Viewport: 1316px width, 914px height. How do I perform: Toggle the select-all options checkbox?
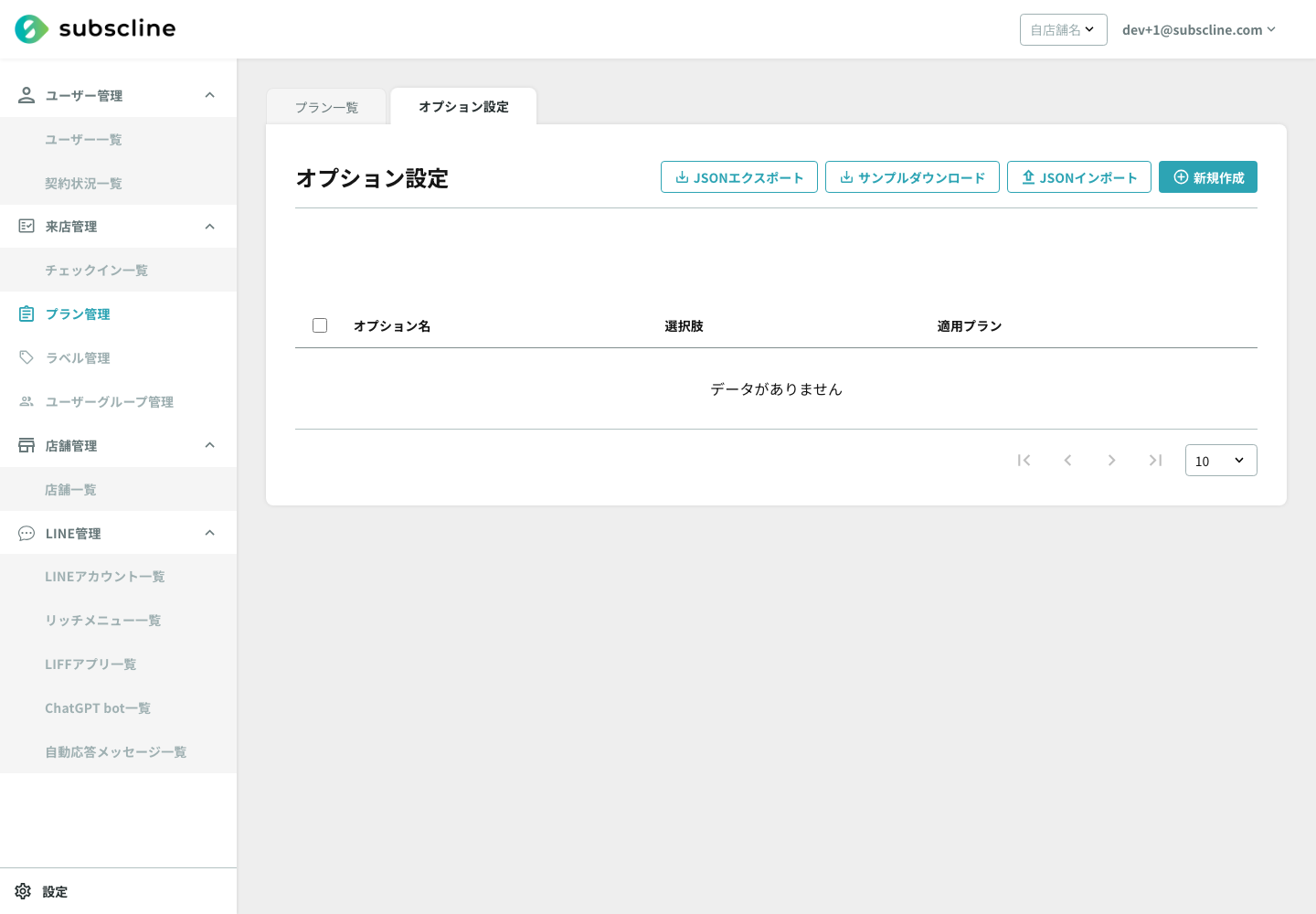coord(320,325)
